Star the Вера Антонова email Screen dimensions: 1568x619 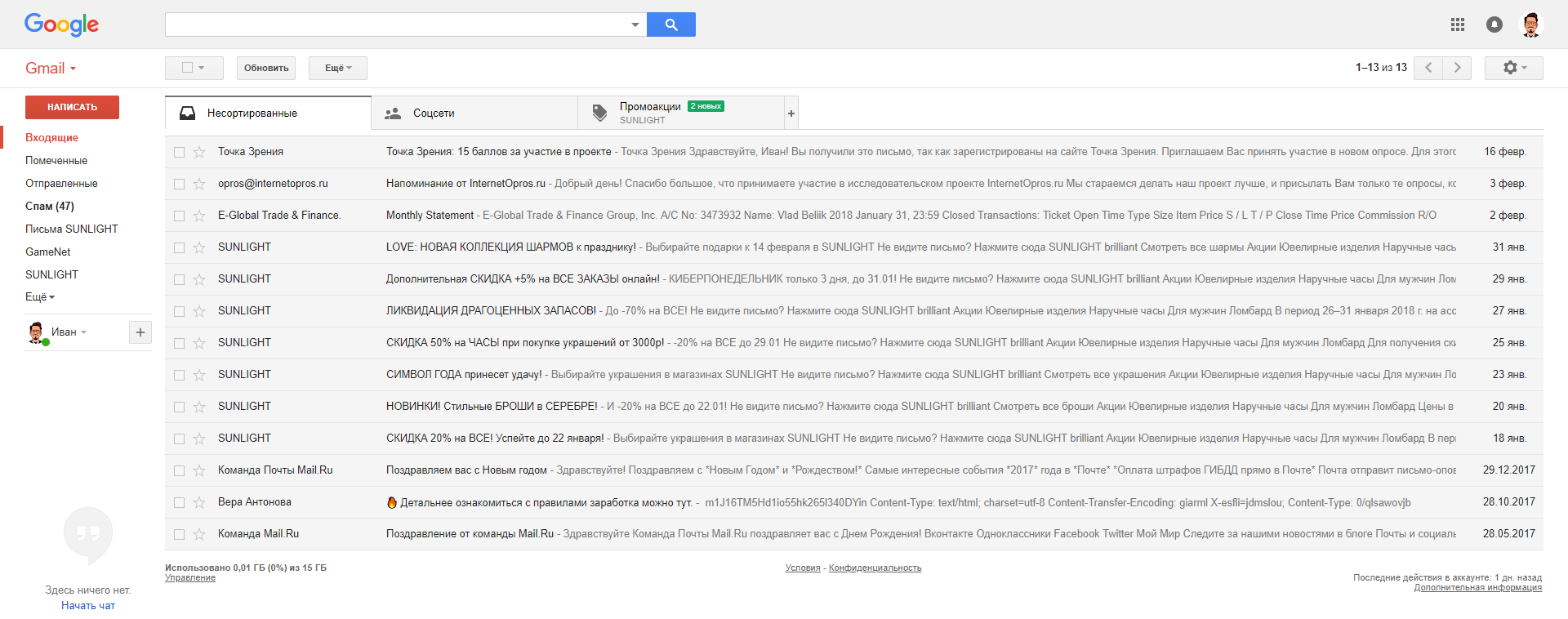[199, 502]
